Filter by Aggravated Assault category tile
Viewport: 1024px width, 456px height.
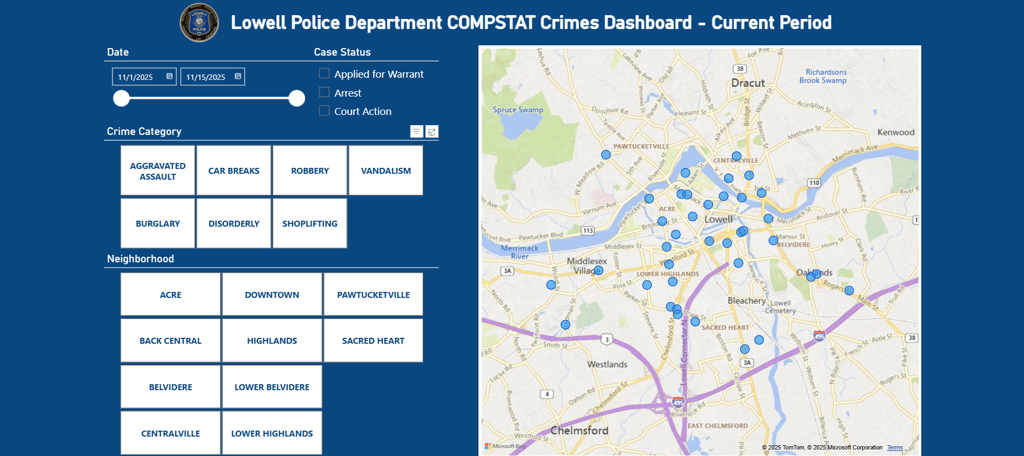[x=157, y=171]
